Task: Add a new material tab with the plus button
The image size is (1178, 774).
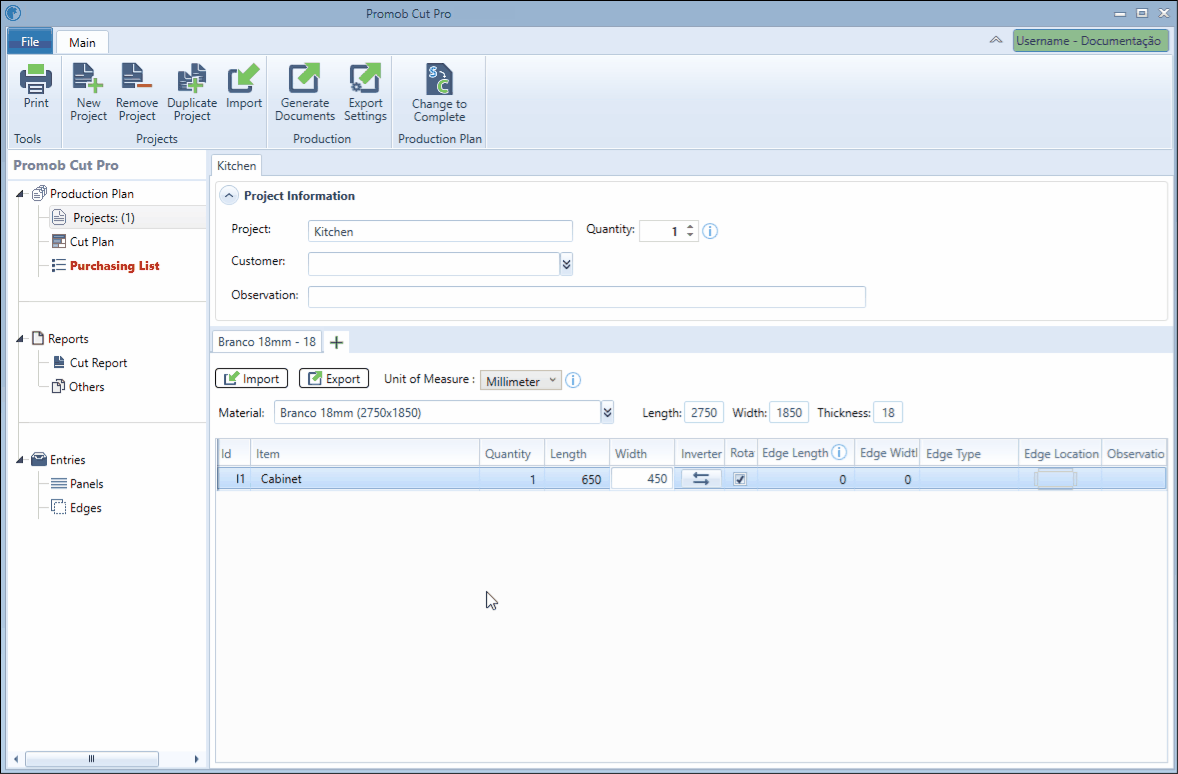Action: click(337, 342)
